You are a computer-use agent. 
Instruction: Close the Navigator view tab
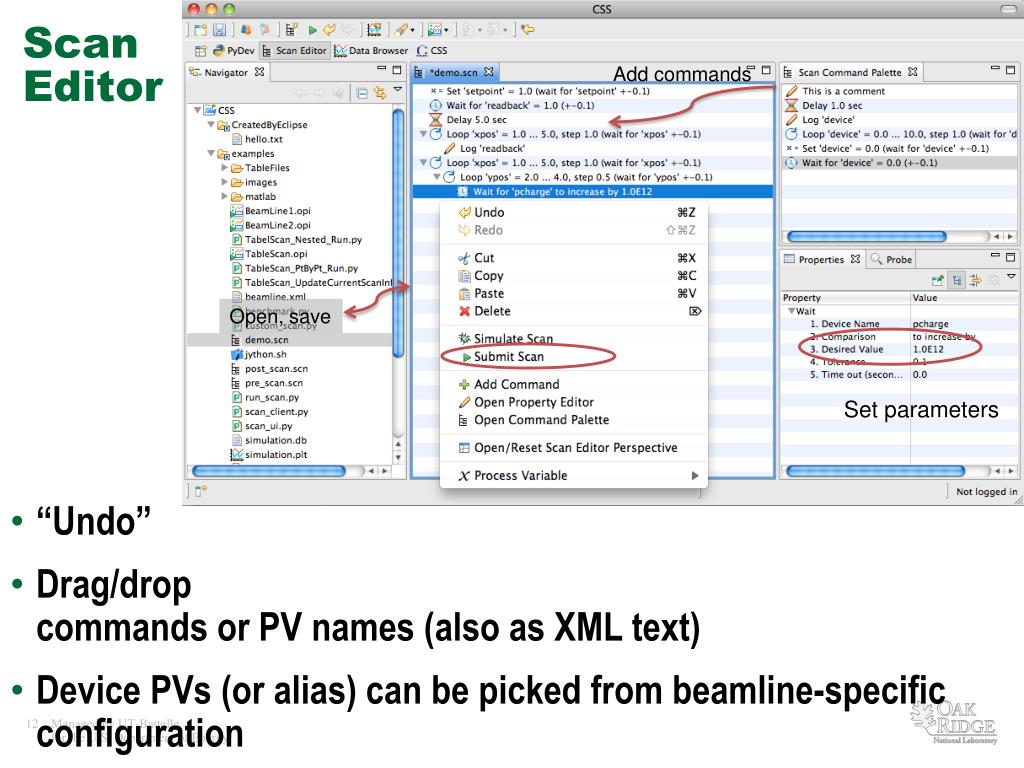[x=259, y=72]
